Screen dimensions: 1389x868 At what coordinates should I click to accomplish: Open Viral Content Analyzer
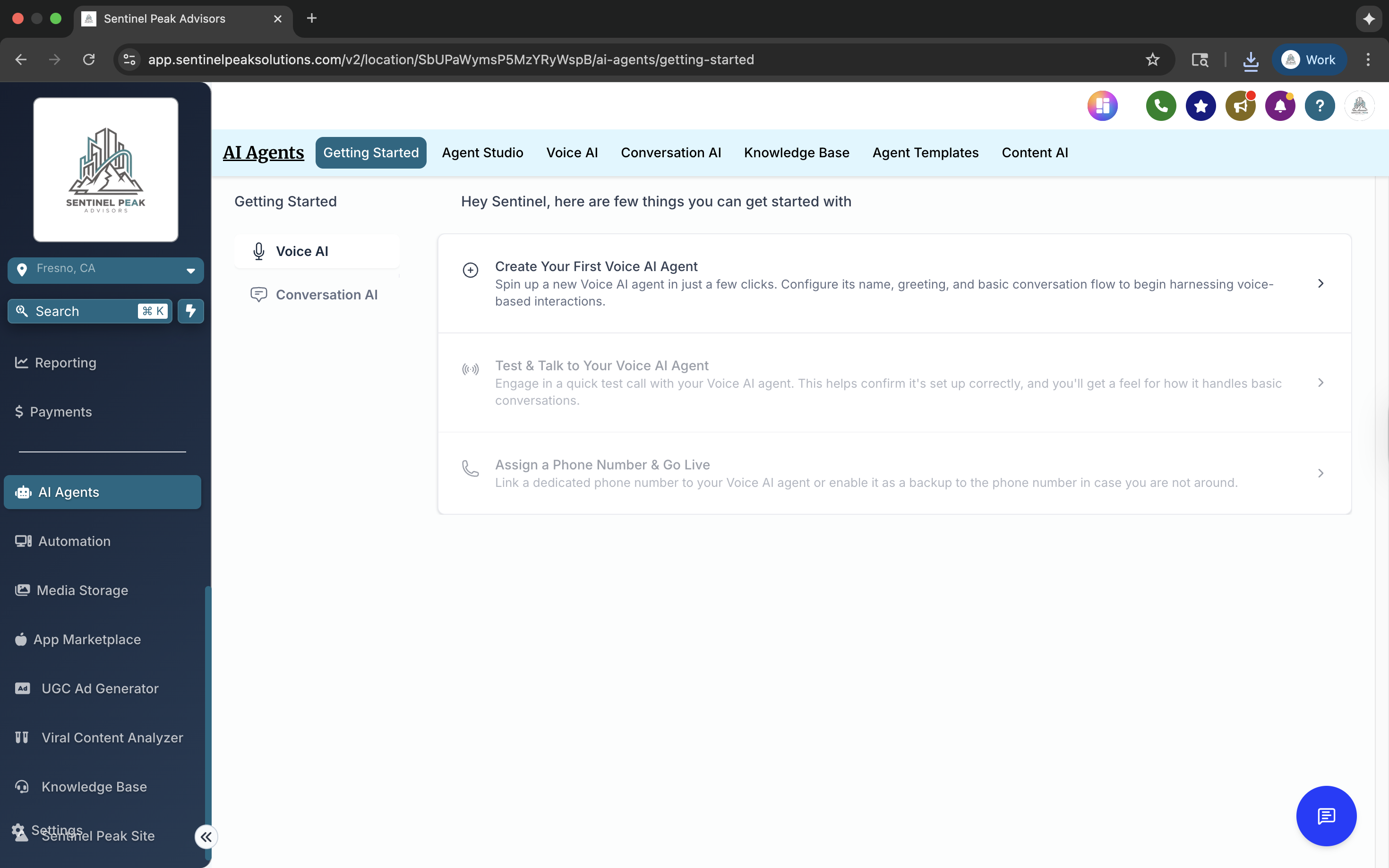pyautogui.click(x=112, y=737)
